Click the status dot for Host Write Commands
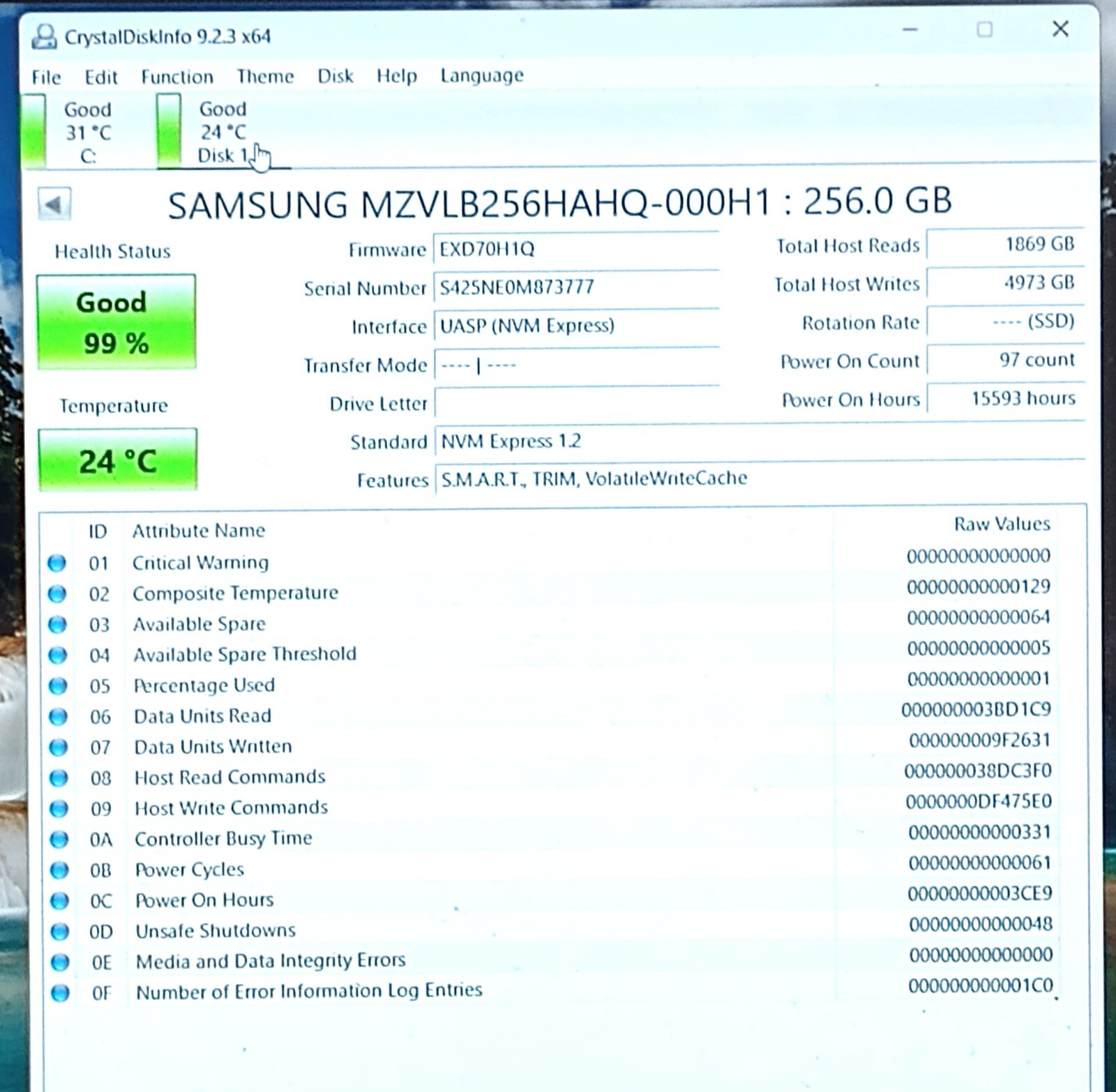The image size is (1116, 1092). (59, 808)
